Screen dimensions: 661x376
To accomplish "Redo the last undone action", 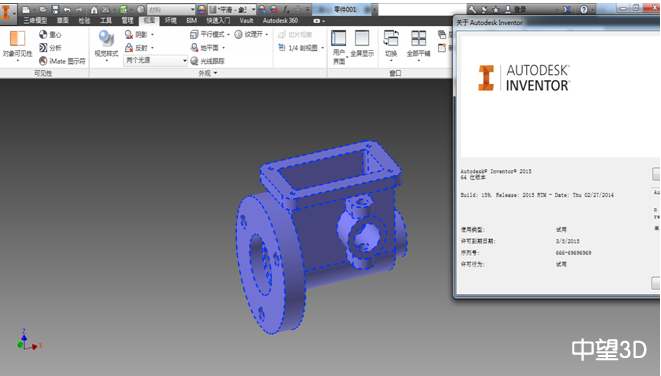I will [79, 9].
